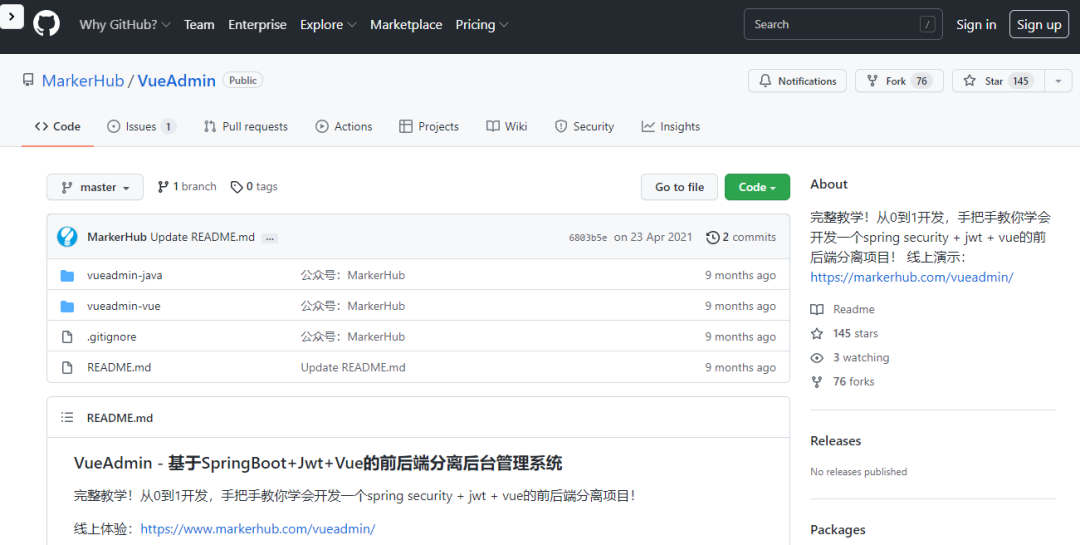Click the branch icon next to 1 branch
1080x545 pixels.
pos(163,187)
